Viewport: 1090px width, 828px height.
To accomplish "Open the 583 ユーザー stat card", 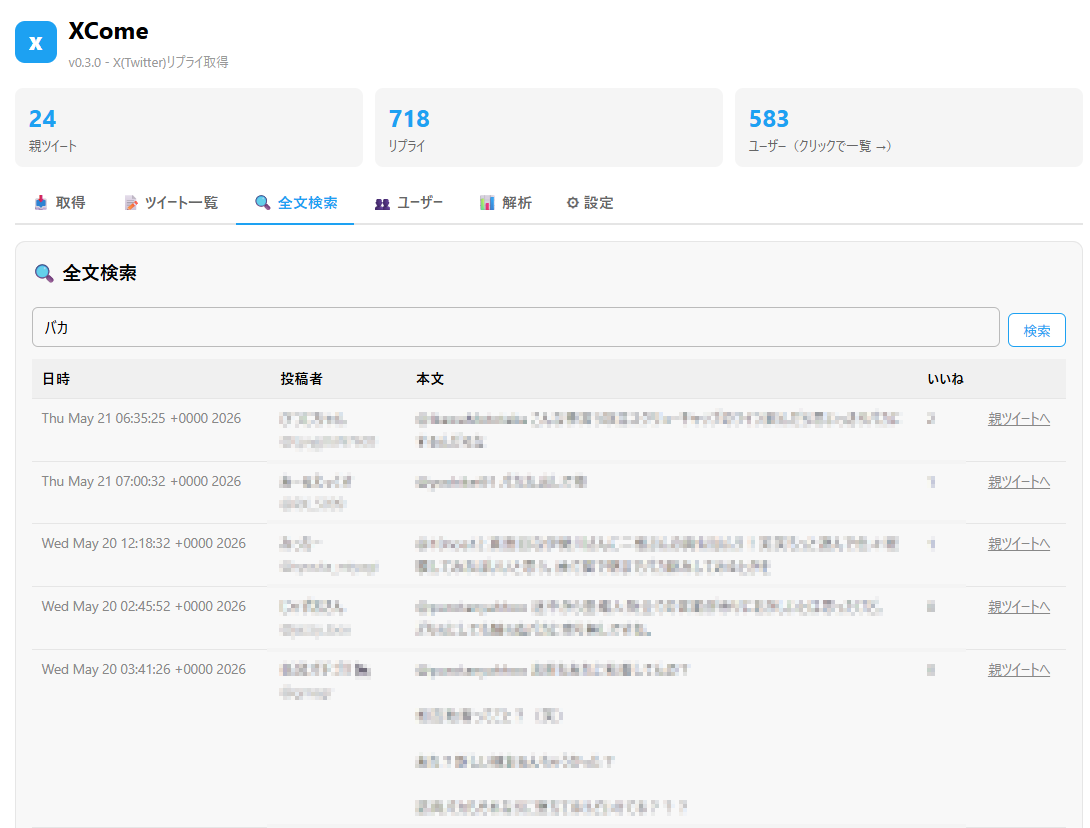I will 909,127.
